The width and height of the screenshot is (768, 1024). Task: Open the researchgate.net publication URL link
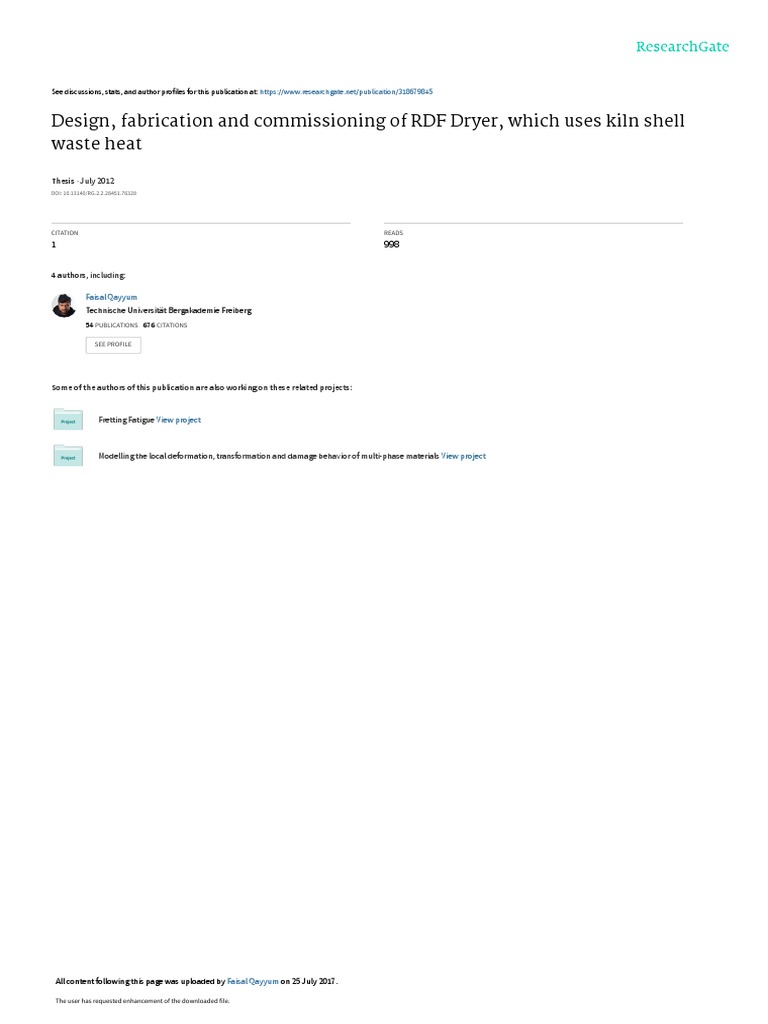[x=346, y=92]
